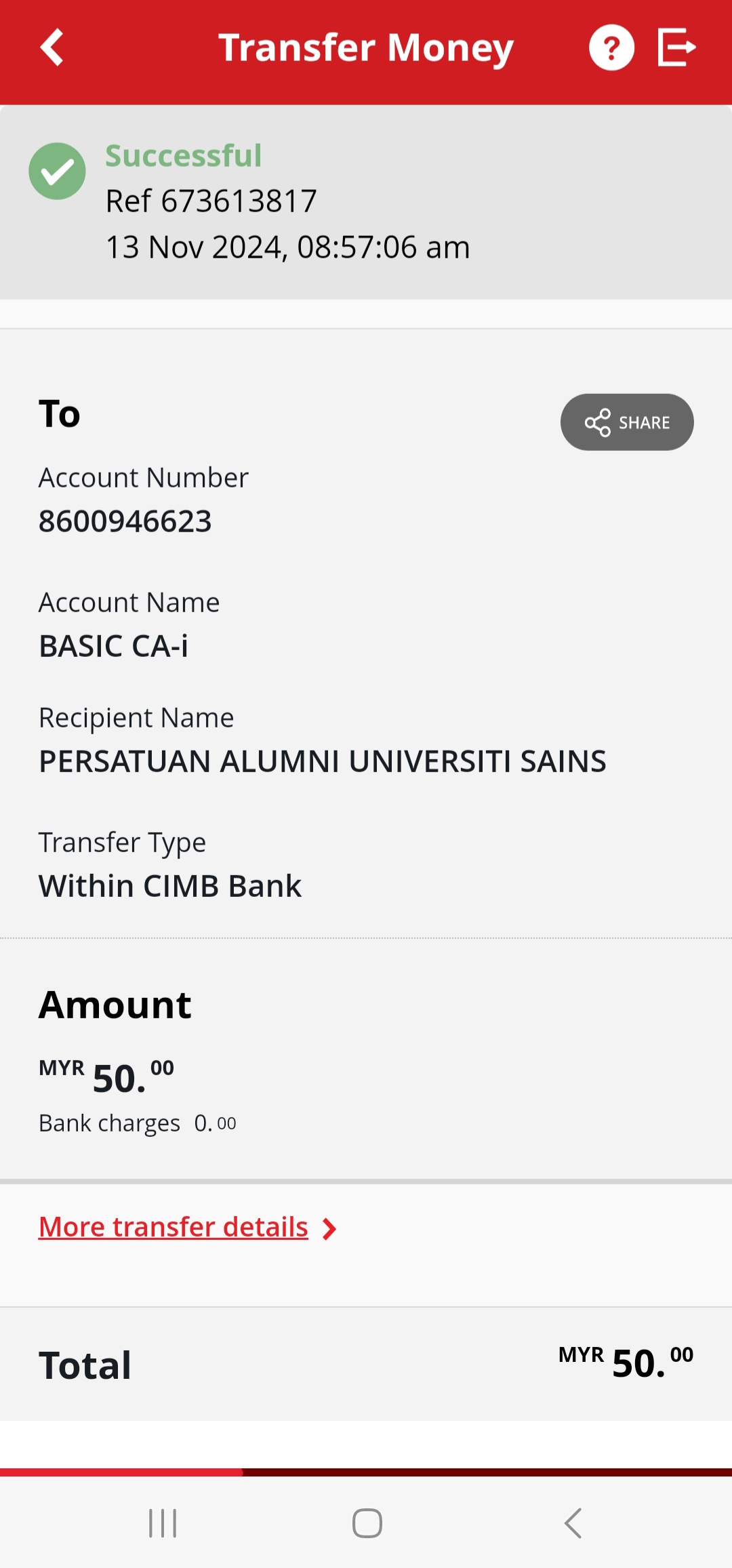
Task: Tap the back arrow in the header
Action: (x=52, y=47)
